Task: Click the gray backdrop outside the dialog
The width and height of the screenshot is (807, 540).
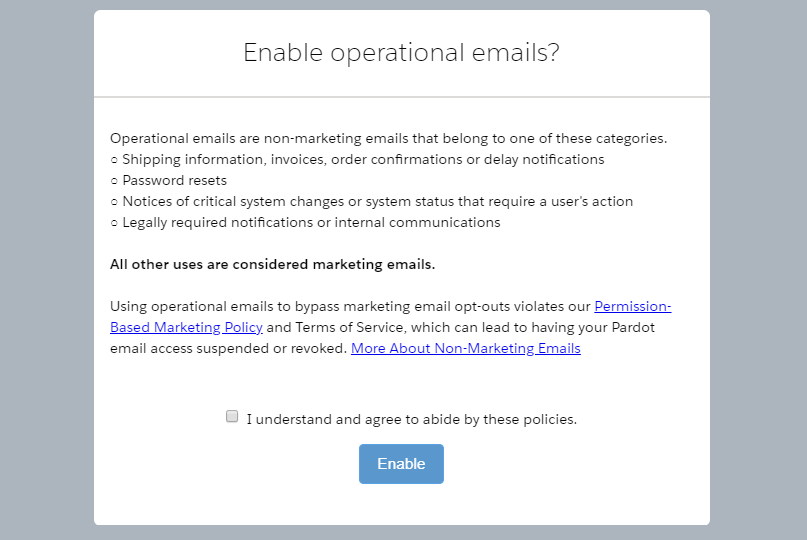Action: pos(45,270)
